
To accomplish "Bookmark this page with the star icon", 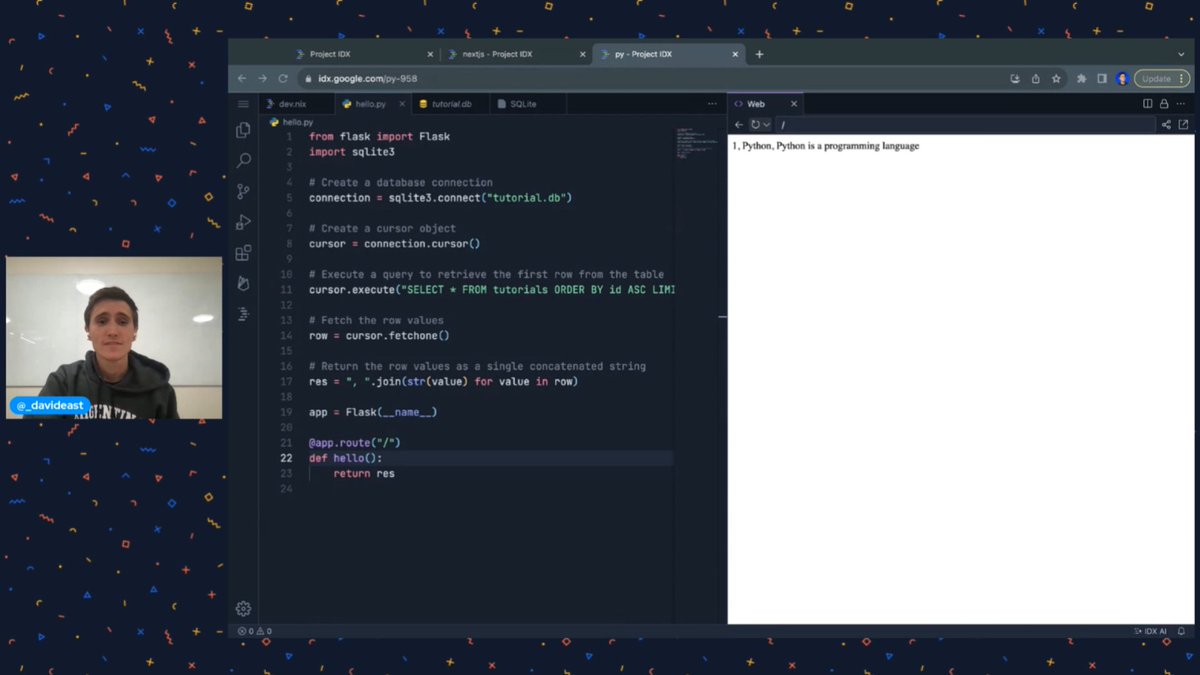I will [1056, 79].
